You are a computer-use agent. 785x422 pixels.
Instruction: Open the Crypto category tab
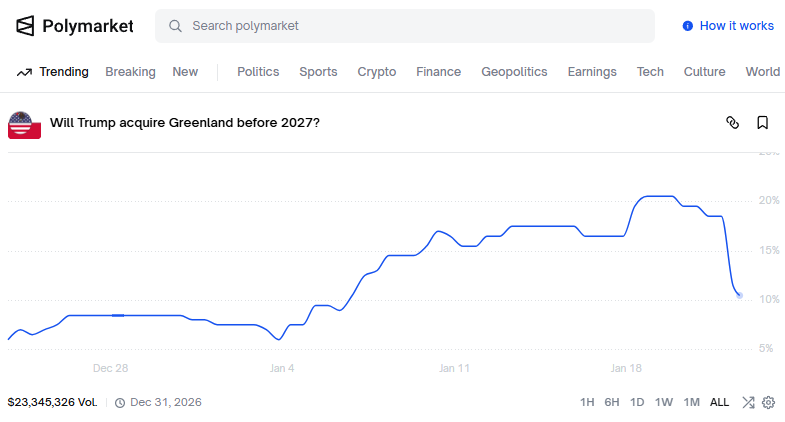click(x=377, y=72)
